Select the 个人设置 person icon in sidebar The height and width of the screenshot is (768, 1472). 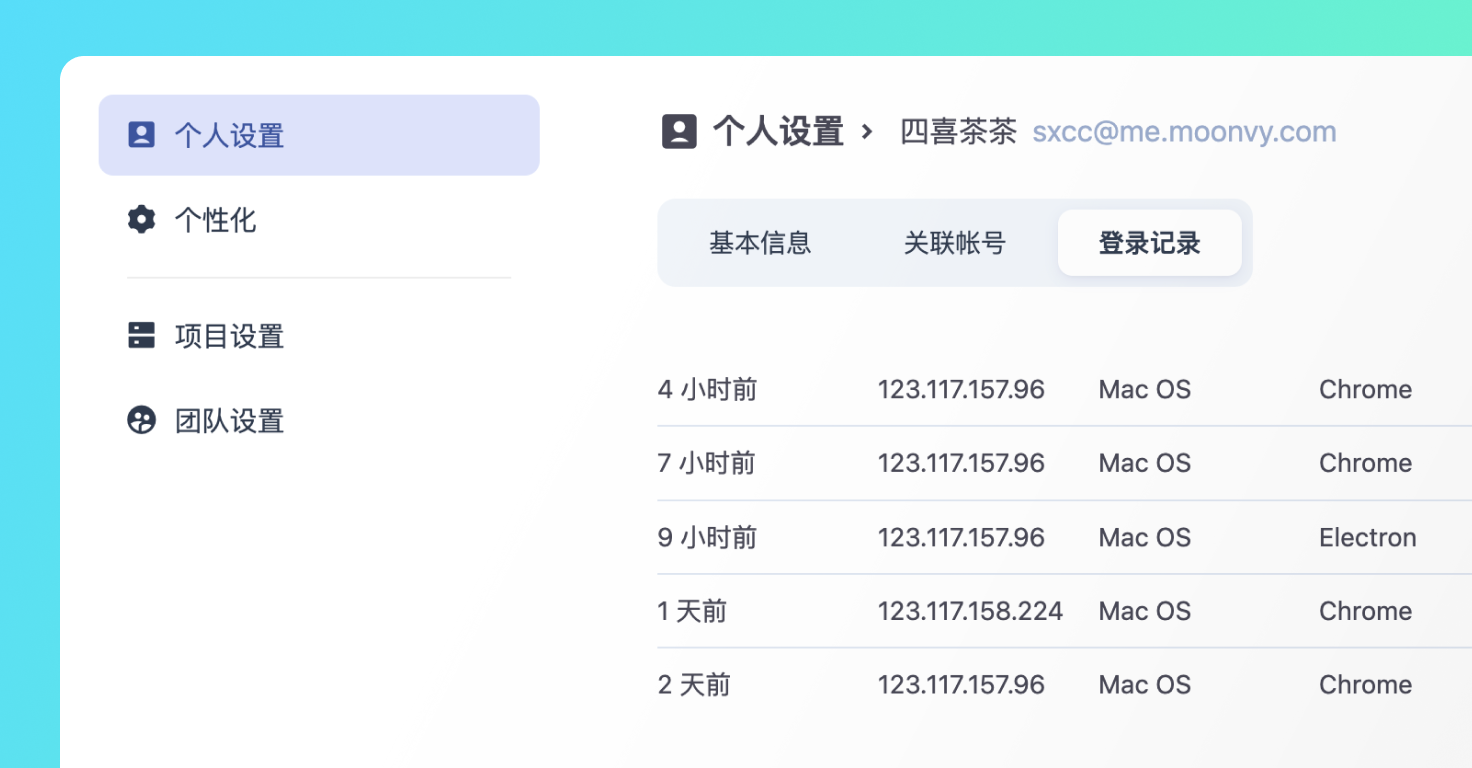(143, 133)
